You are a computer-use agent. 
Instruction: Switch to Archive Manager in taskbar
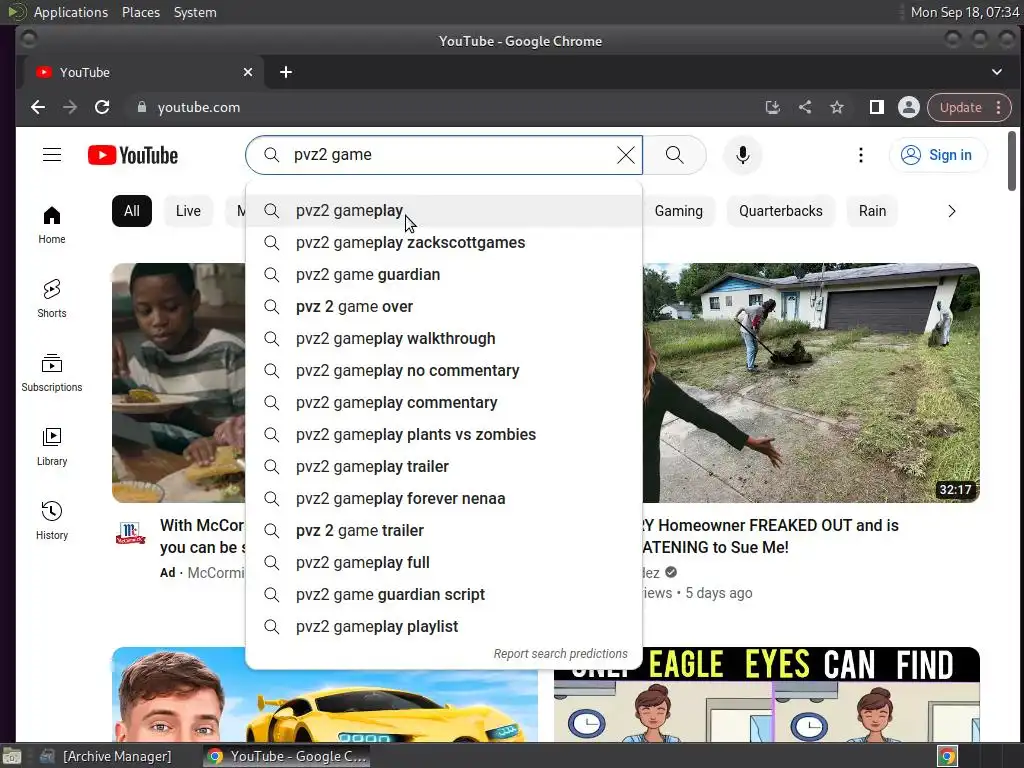(106, 756)
